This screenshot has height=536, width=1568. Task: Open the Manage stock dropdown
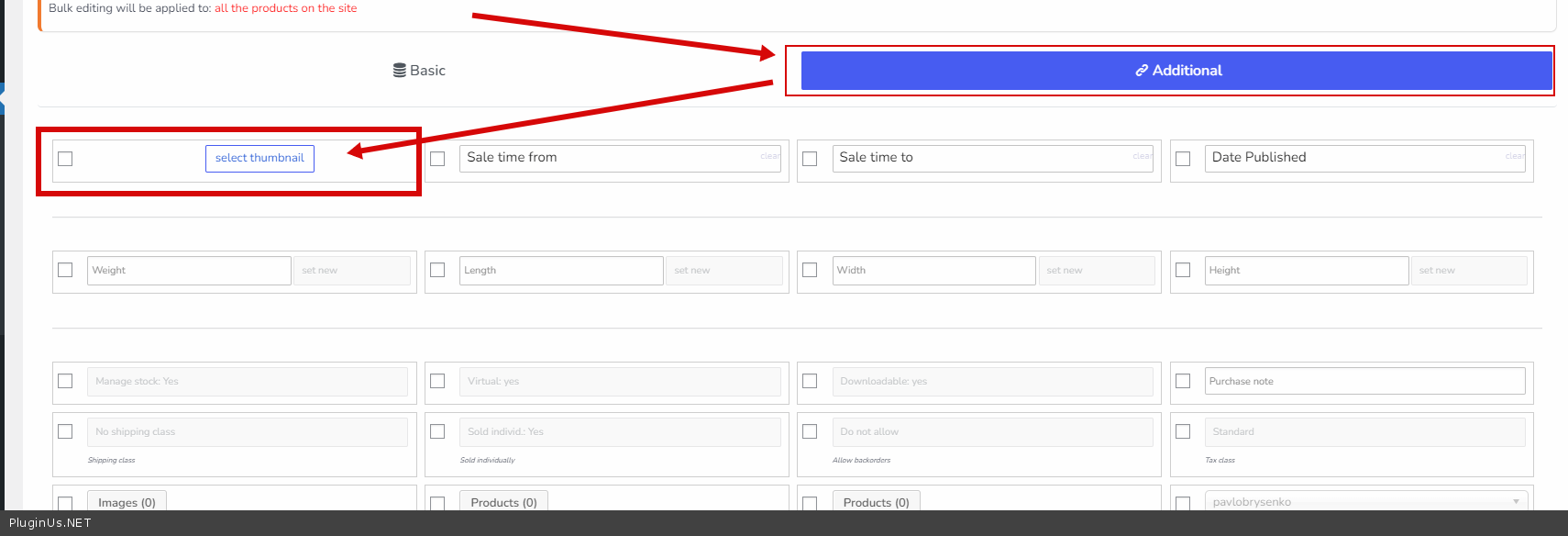click(x=247, y=382)
